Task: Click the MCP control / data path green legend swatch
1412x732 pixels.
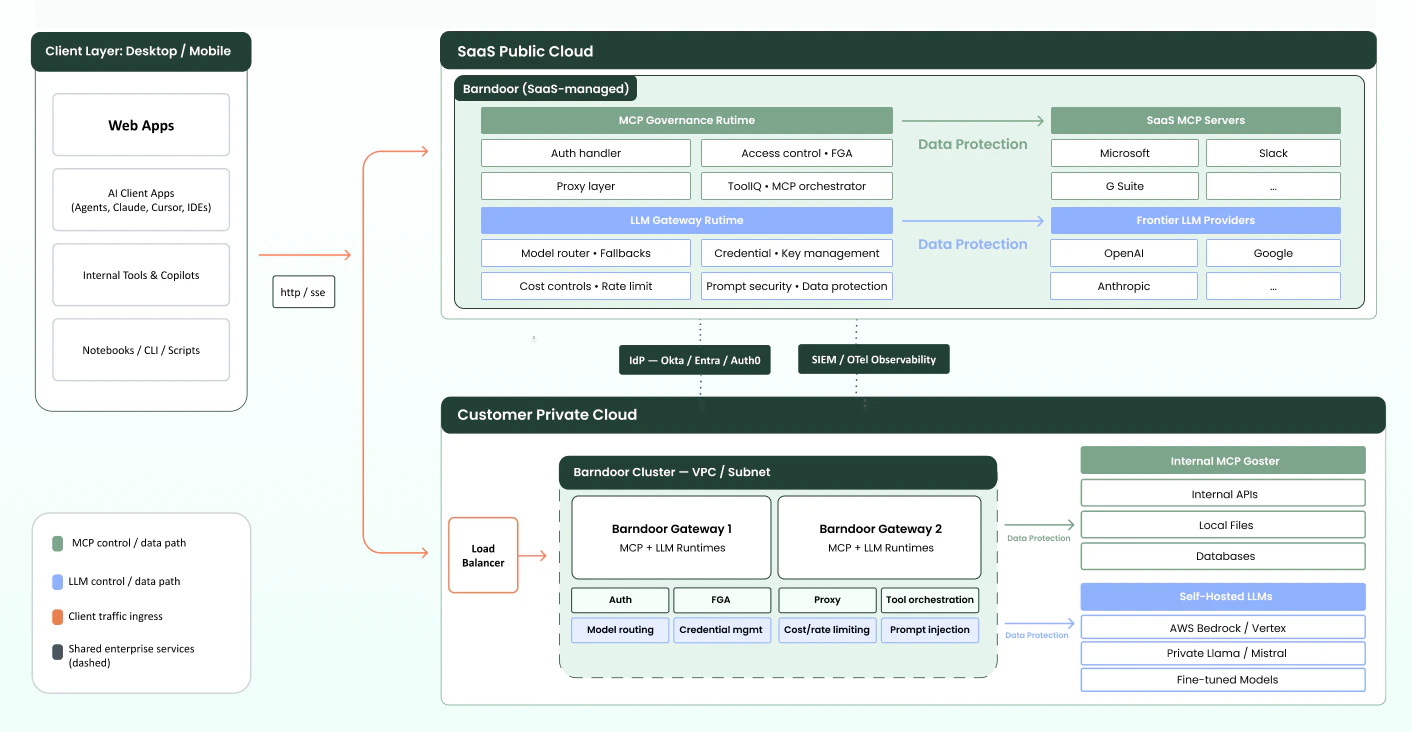Action: 58,544
